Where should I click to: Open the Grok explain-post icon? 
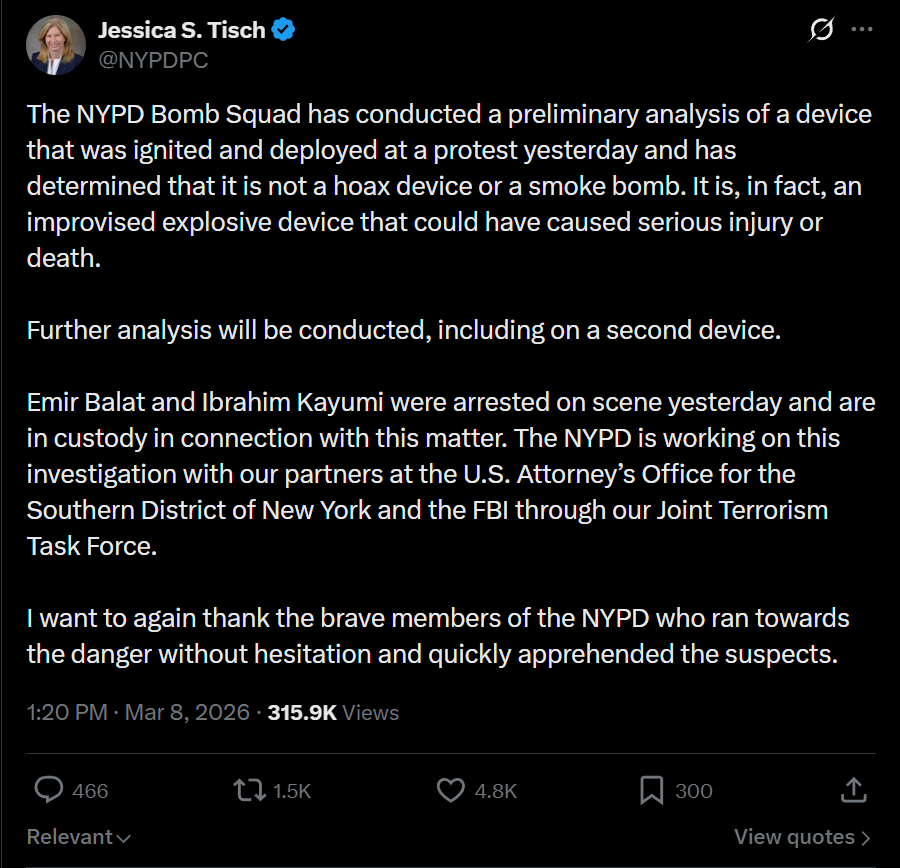click(x=821, y=29)
